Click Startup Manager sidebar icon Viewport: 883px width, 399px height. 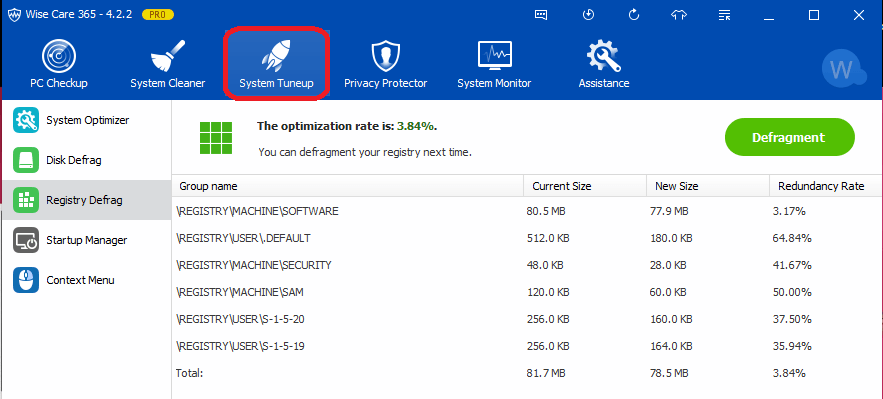26,240
